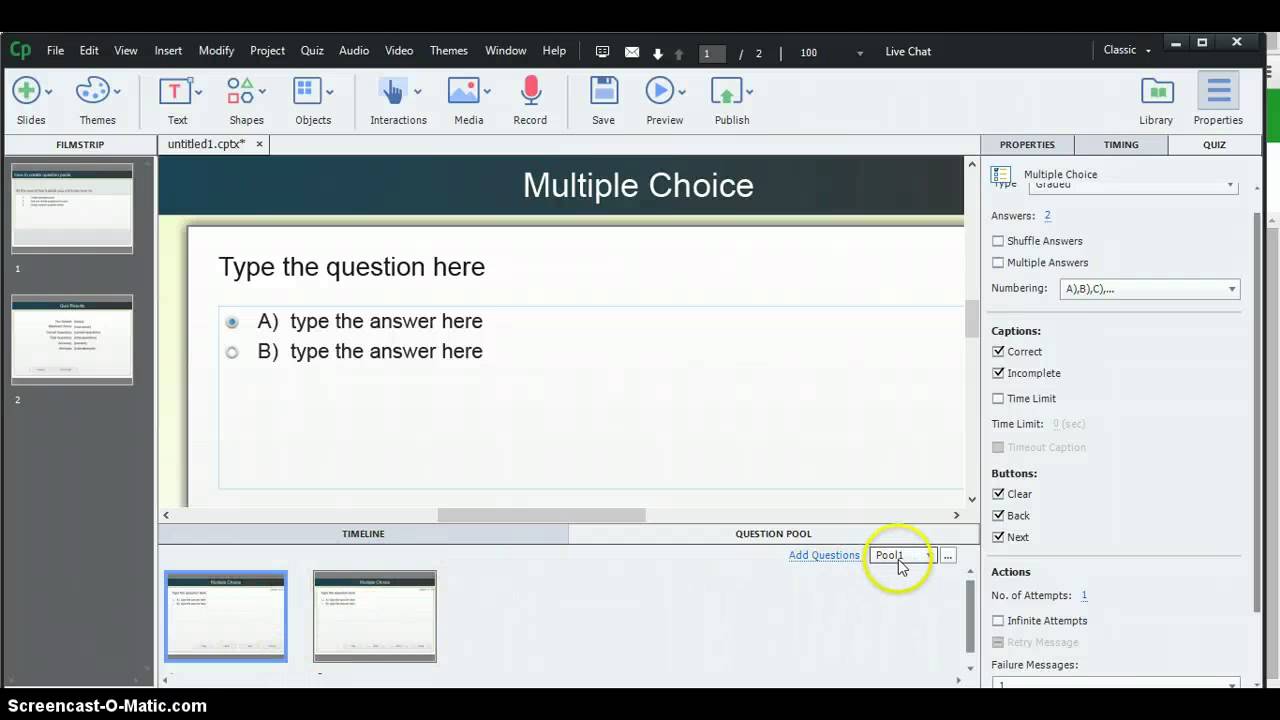Uncheck the Correct caption checkbox
This screenshot has width=1280, height=720.
tap(998, 352)
